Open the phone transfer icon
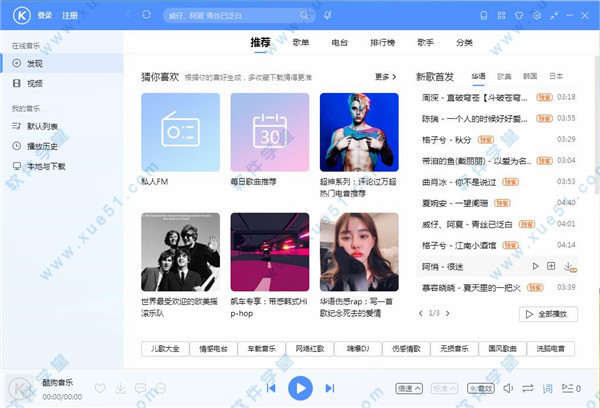The height and width of the screenshot is (408, 600). click(484, 15)
